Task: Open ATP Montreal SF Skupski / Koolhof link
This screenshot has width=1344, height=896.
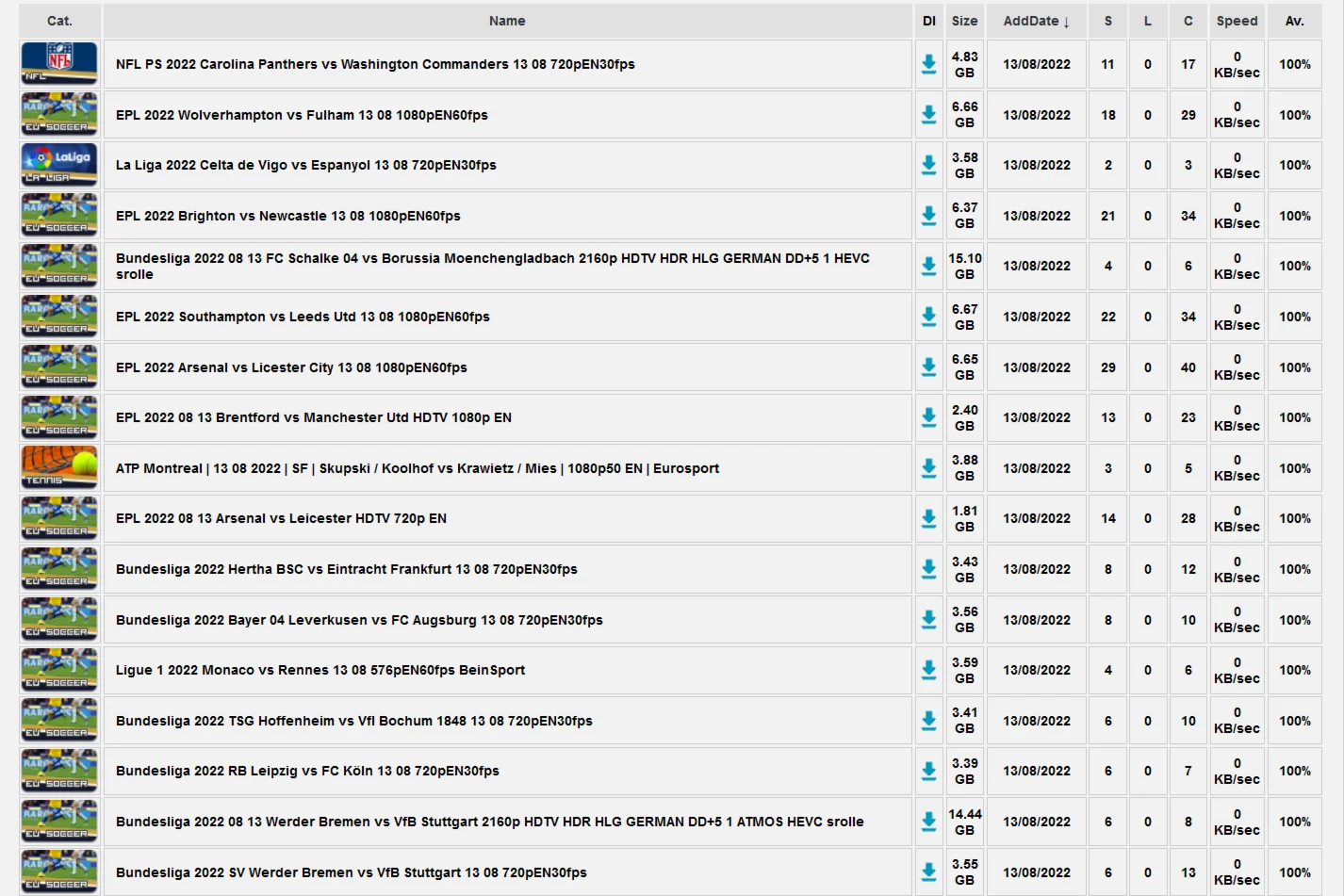Action: [x=418, y=468]
